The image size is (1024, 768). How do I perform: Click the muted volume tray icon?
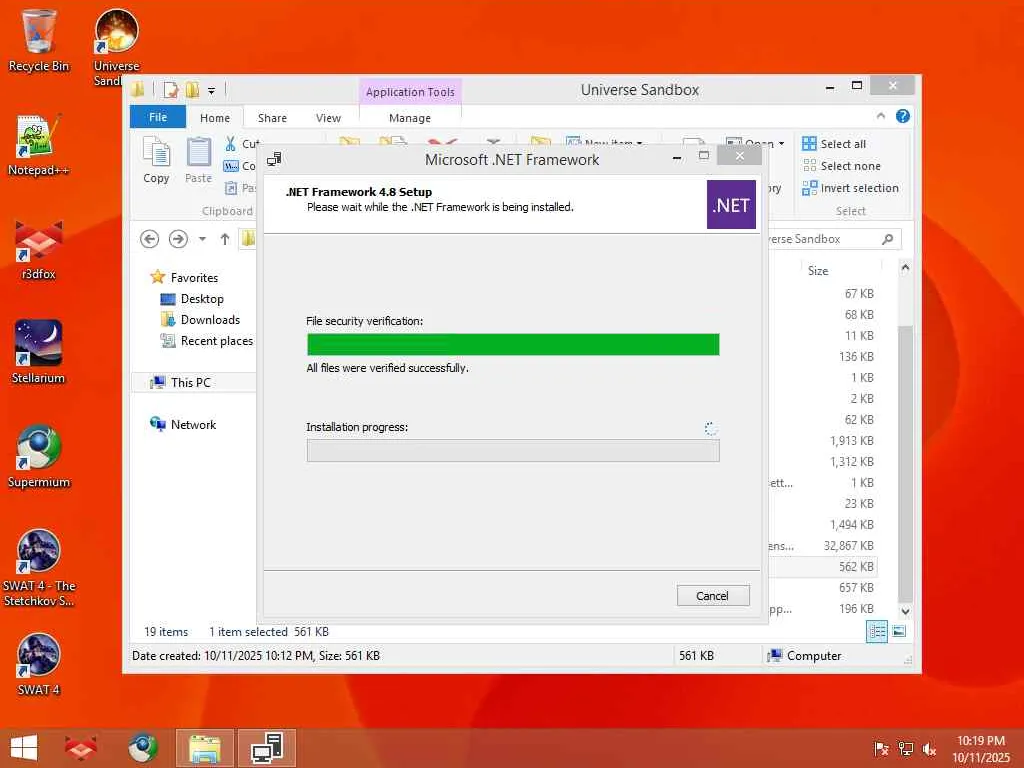click(x=929, y=749)
